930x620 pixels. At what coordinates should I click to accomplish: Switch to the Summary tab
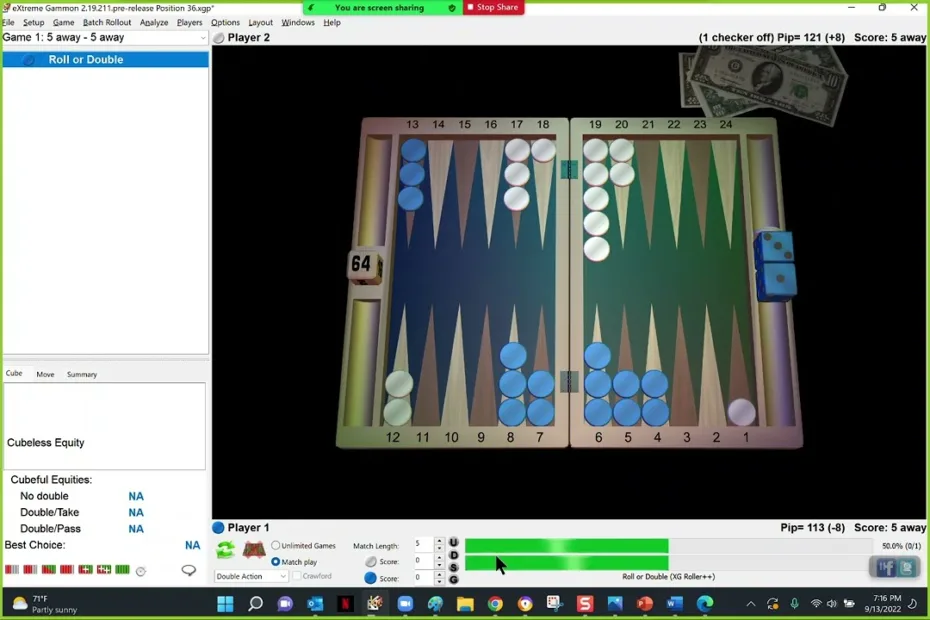click(82, 374)
